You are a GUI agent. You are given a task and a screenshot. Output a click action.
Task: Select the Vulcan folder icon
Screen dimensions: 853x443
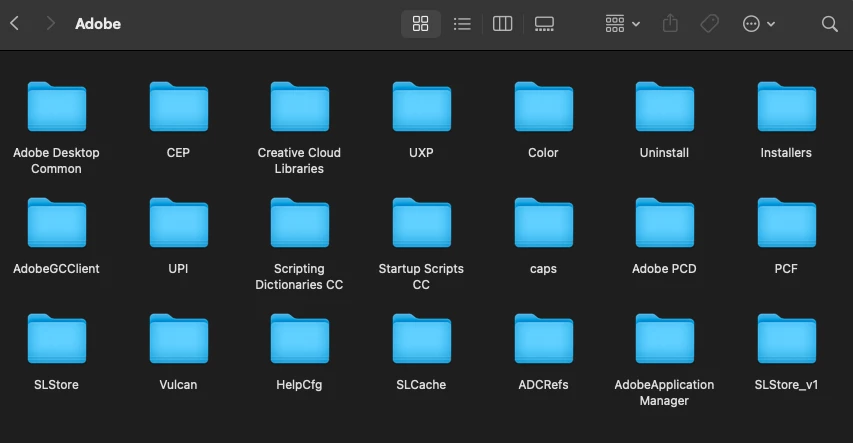pyautogui.click(x=178, y=339)
